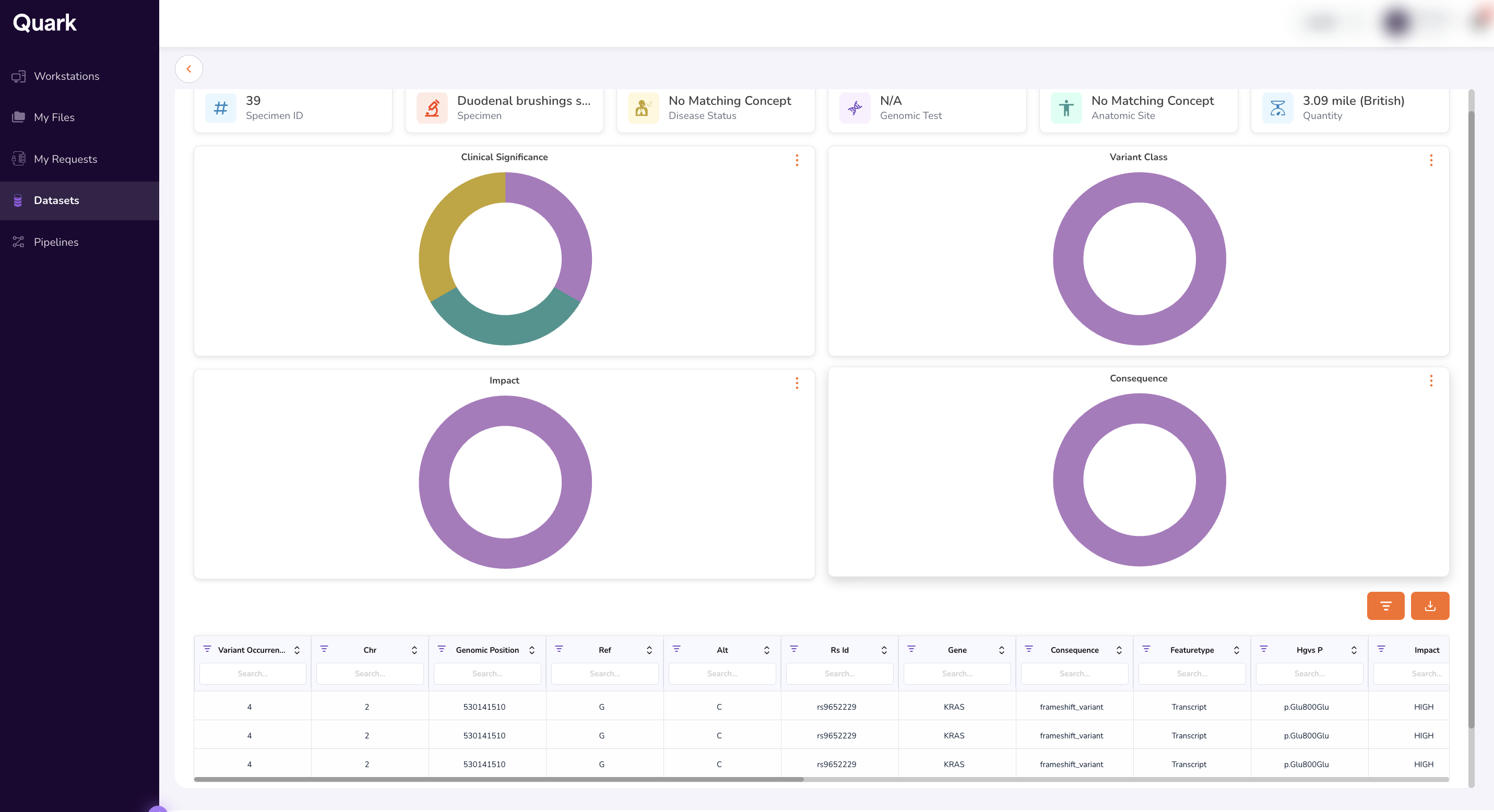Click the Workstations sidebar icon

click(19, 76)
